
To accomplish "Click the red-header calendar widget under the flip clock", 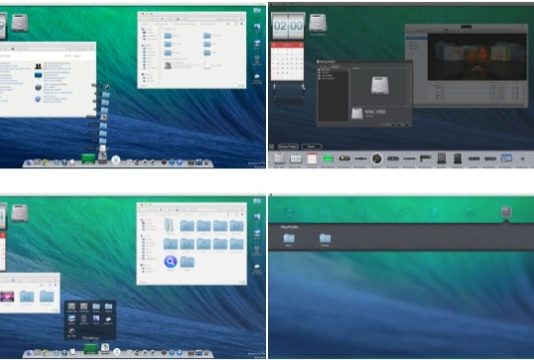I will point(287,62).
